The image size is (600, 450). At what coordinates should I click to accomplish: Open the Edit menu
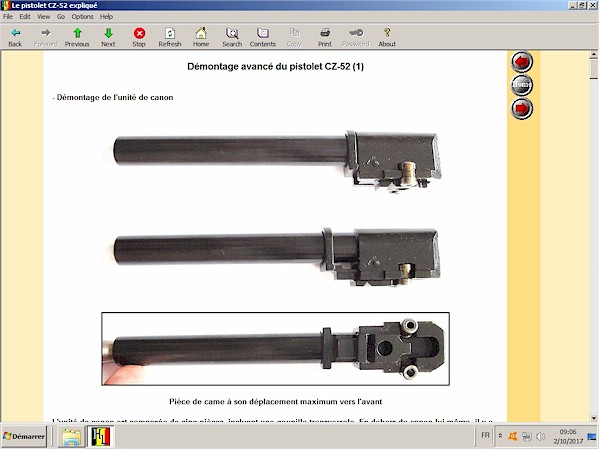click(x=25, y=16)
